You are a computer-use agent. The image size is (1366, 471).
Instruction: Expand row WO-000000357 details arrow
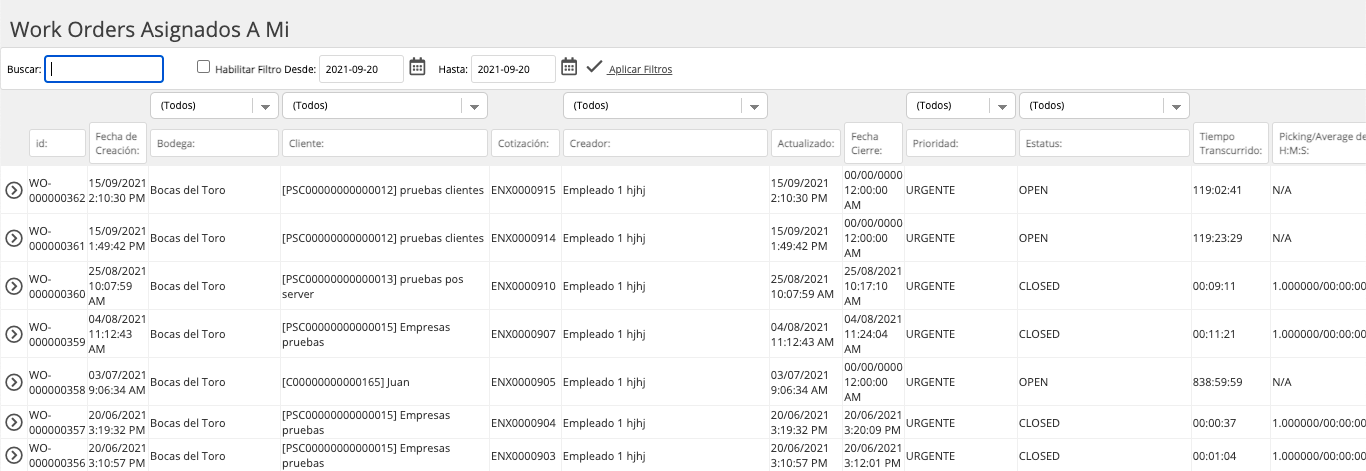point(14,422)
